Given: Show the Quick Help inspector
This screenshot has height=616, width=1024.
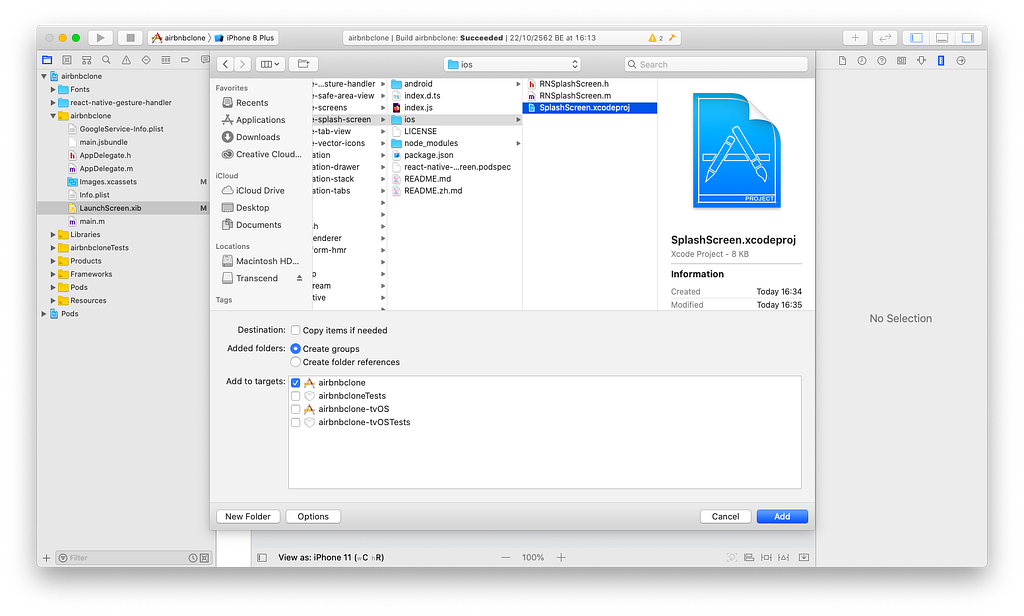Looking at the screenshot, I should tap(882, 61).
